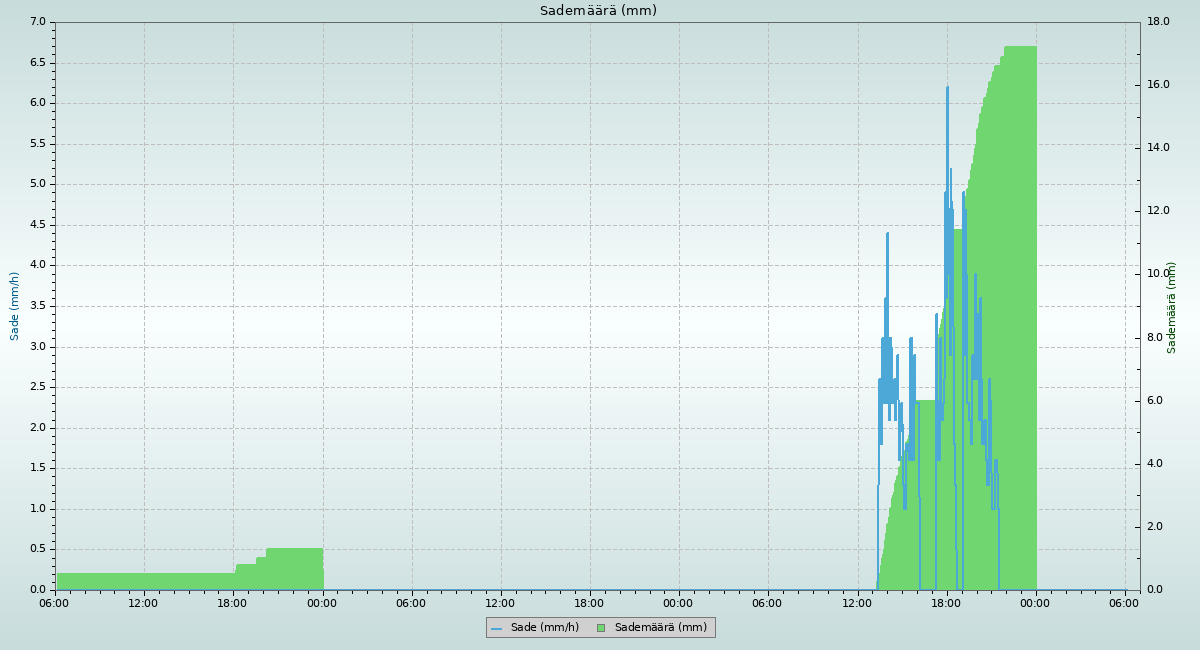Click the tallest blue rain rate spike peak
The width and height of the screenshot is (1200, 650).
point(947,88)
